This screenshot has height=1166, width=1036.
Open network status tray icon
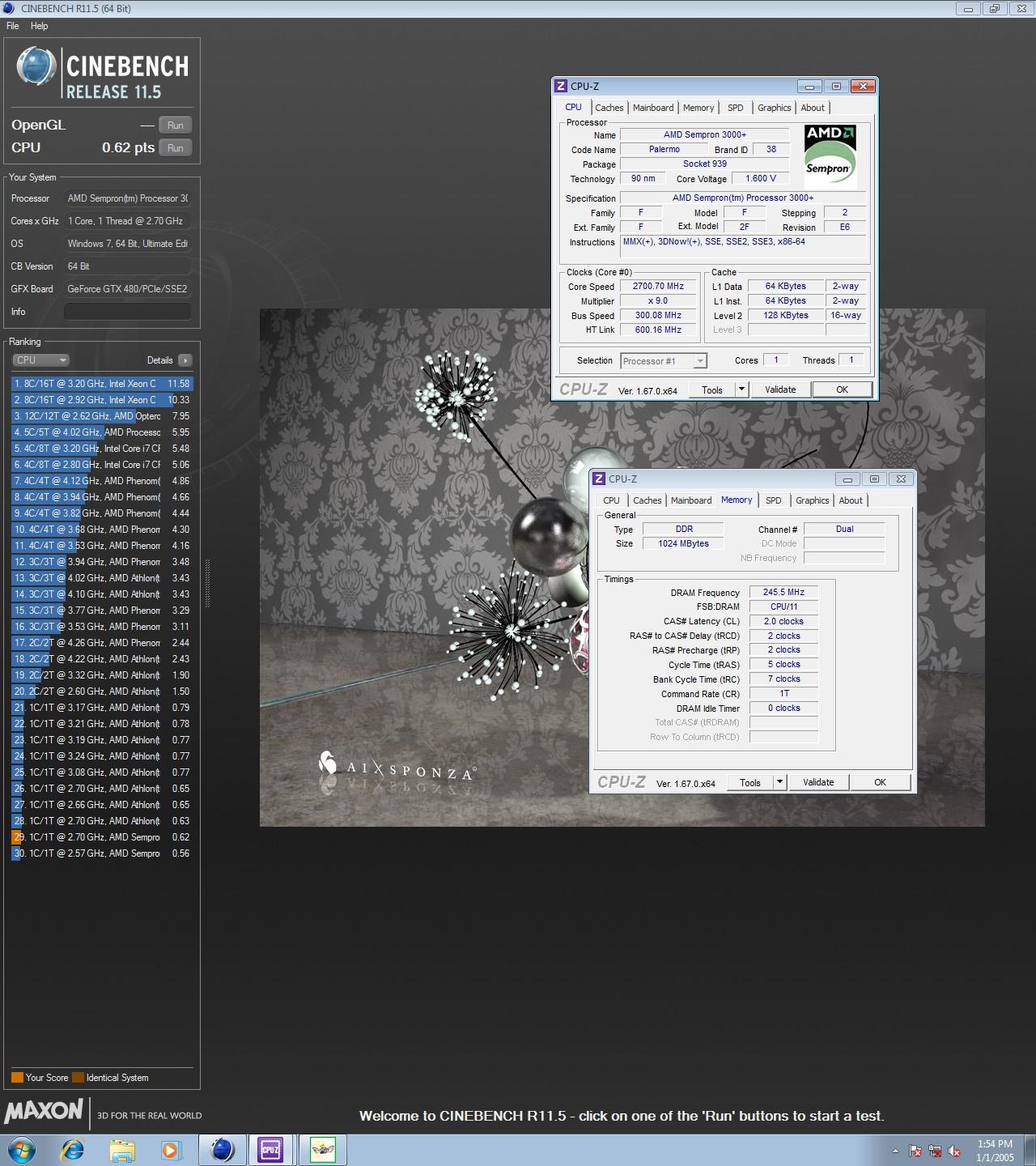point(935,1151)
